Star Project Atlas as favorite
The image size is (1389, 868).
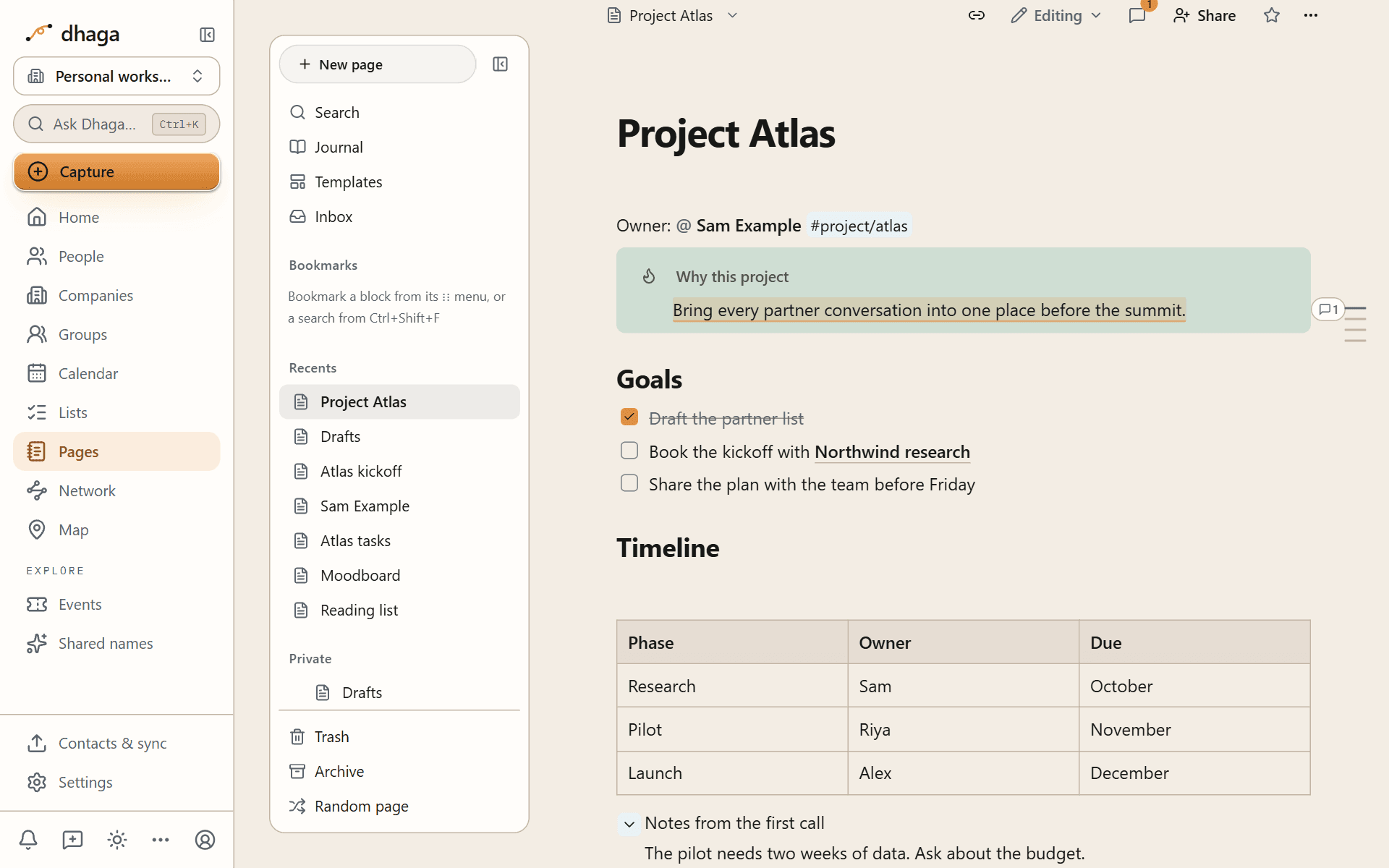(x=1272, y=15)
